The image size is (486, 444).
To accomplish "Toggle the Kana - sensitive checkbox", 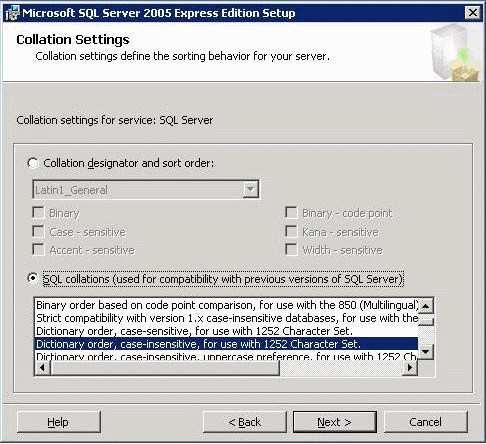I will (x=291, y=231).
